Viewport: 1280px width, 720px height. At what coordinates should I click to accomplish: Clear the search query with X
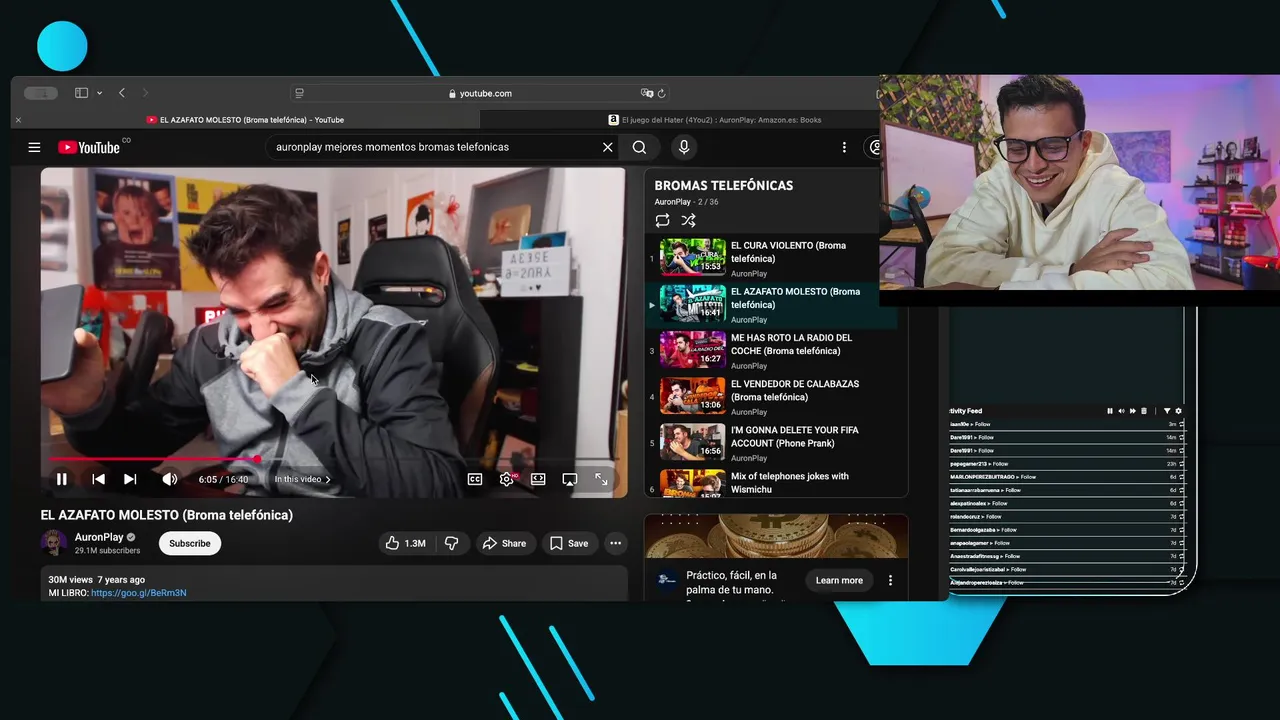(607, 147)
